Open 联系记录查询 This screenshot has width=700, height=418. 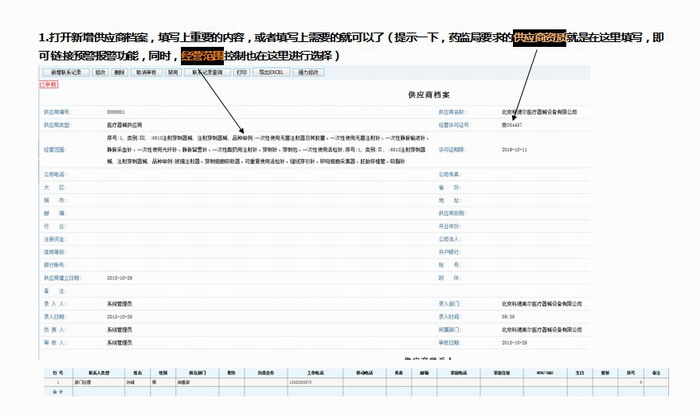click(x=207, y=73)
